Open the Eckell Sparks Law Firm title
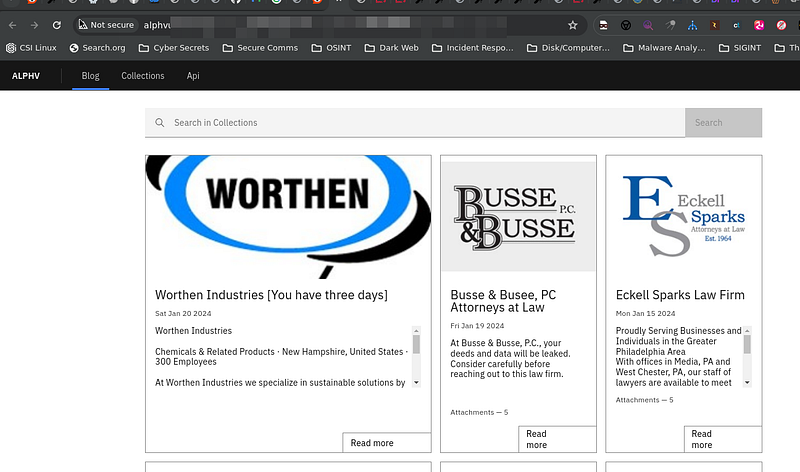This screenshot has height=472, width=800. click(680, 295)
